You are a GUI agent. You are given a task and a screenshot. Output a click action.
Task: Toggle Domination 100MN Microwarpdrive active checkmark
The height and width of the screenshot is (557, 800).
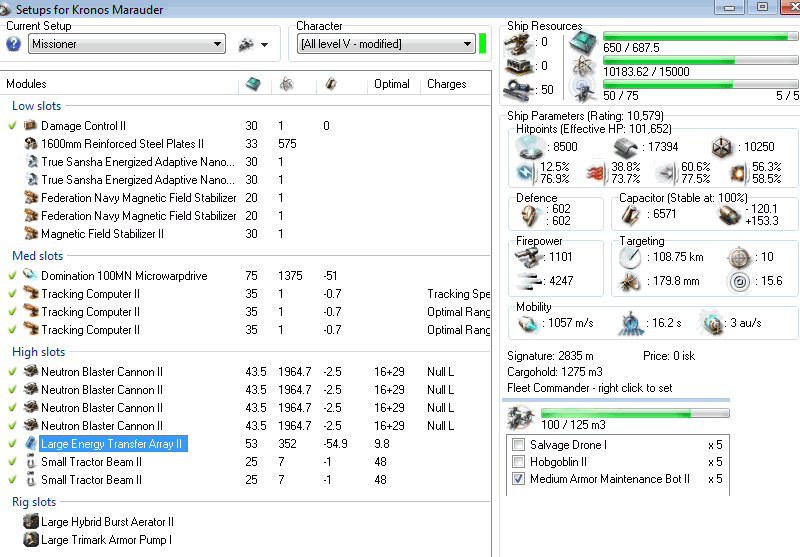point(13,275)
